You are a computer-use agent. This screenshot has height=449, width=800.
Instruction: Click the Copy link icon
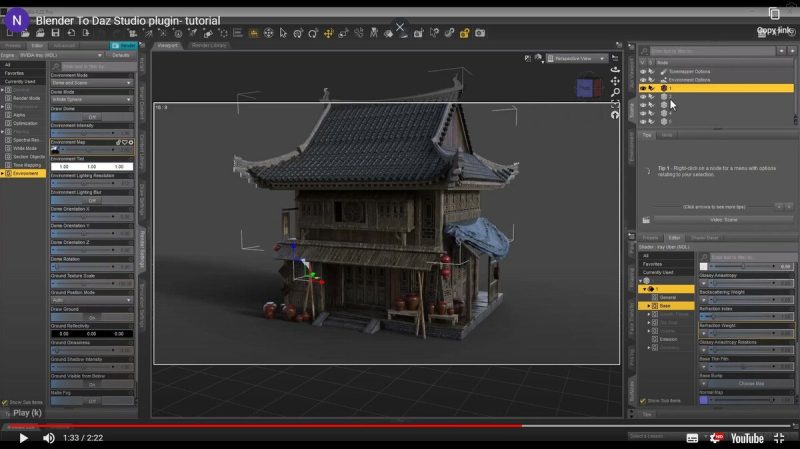pyautogui.click(x=774, y=13)
